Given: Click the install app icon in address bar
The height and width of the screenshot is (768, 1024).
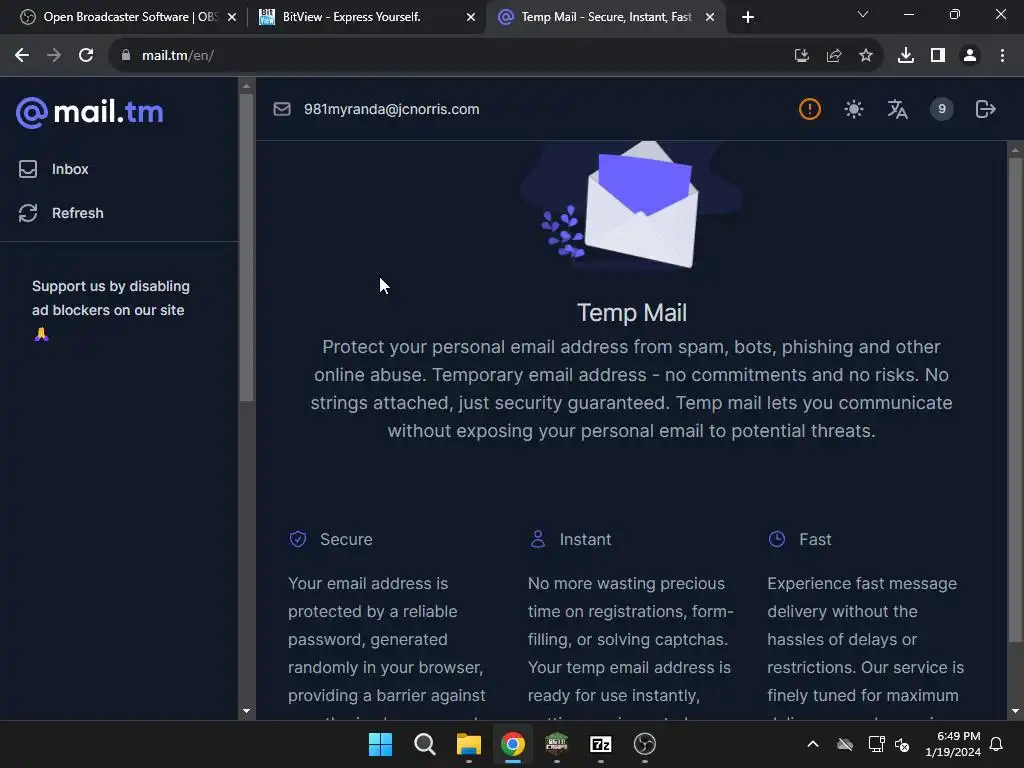Looking at the screenshot, I should tap(801, 56).
